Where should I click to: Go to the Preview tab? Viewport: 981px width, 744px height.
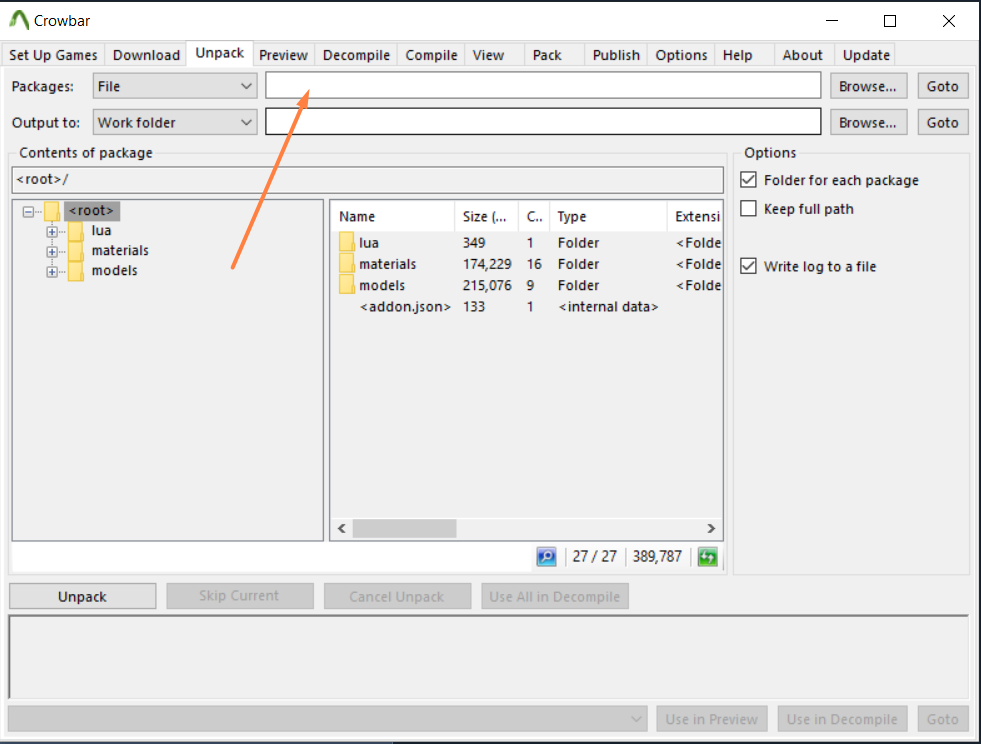point(283,55)
